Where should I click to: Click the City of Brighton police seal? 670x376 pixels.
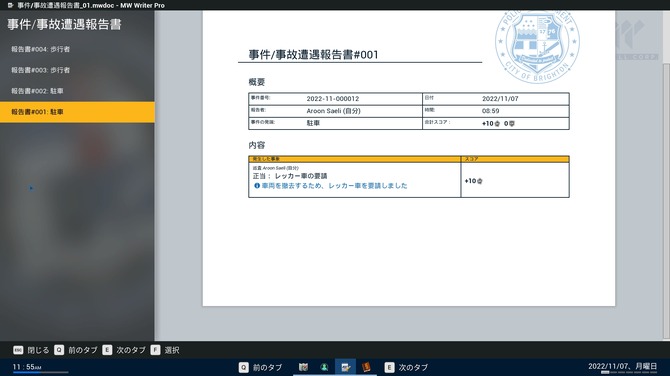click(537, 46)
